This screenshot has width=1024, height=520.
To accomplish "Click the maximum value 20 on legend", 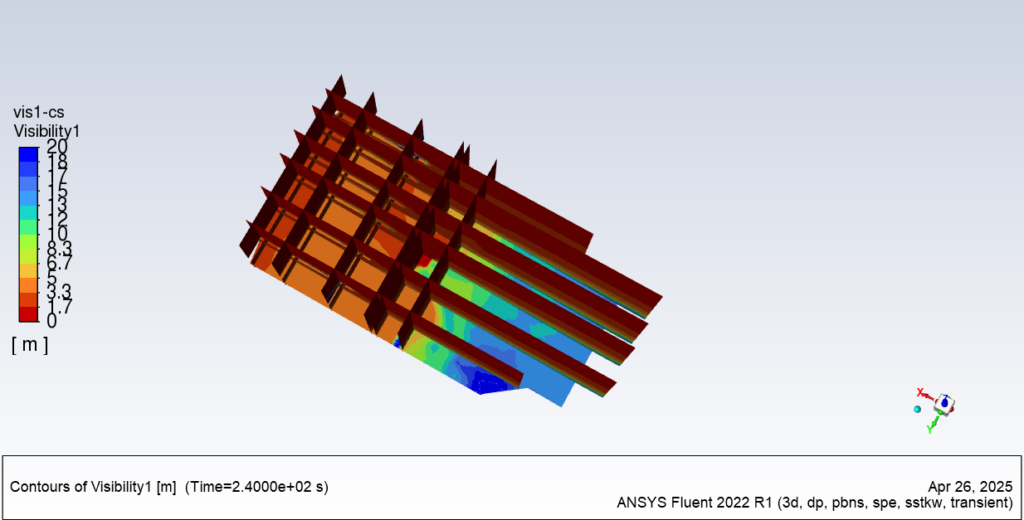I will pos(57,147).
